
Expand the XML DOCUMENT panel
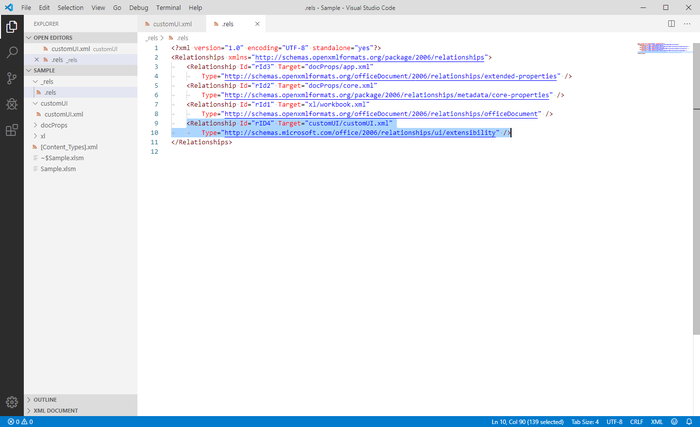[56, 410]
